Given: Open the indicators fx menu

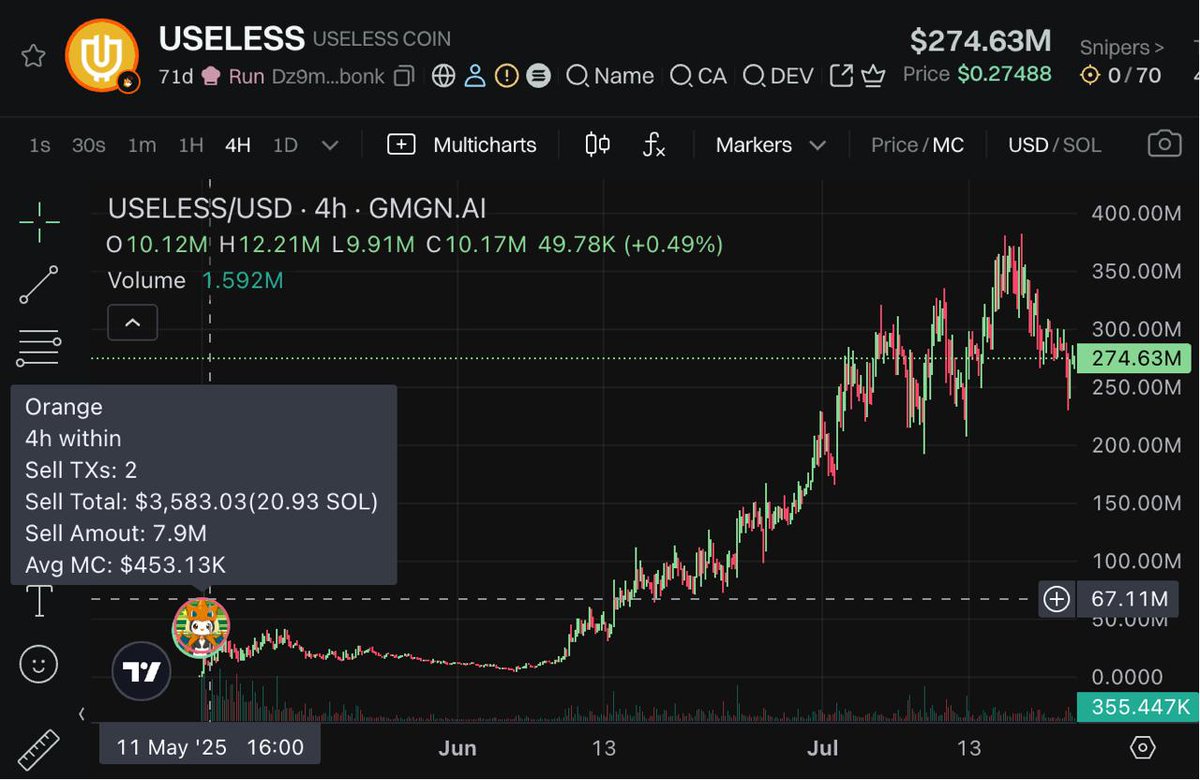Looking at the screenshot, I should [653, 145].
